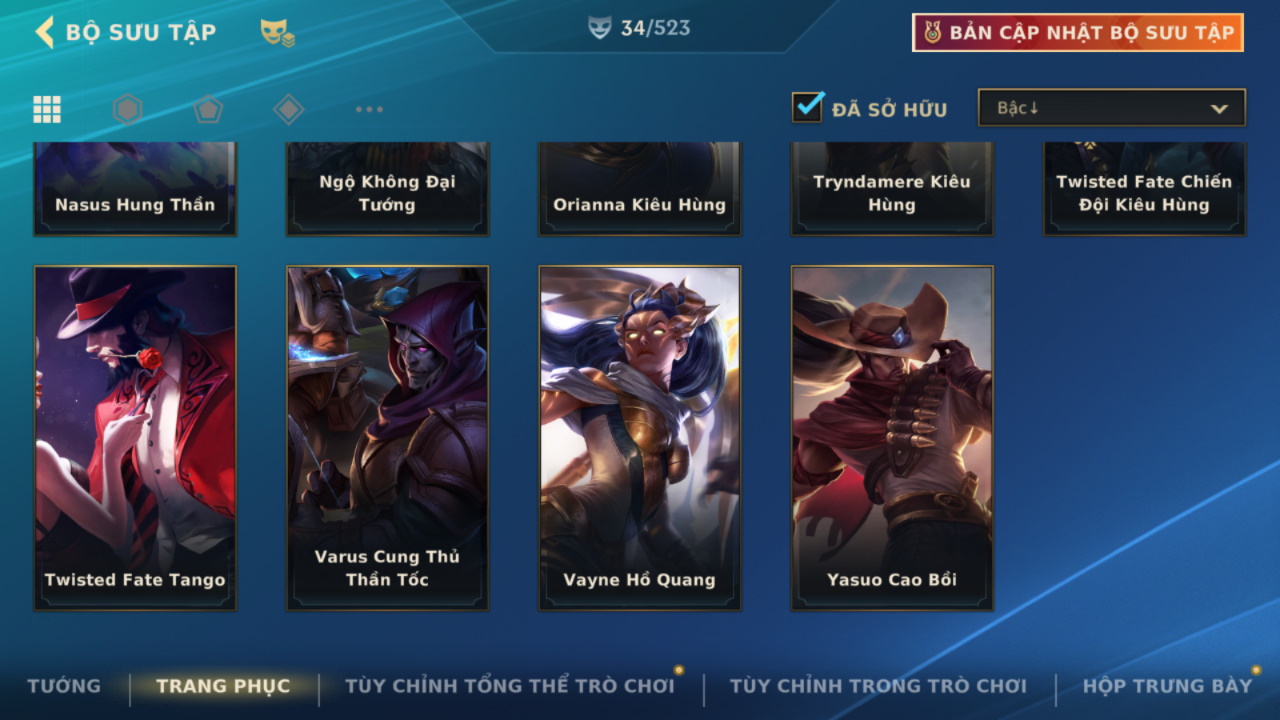This screenshot has width=1280, height=720.
Task: Open the mask and coins skin shop icon
Action: 277,33
